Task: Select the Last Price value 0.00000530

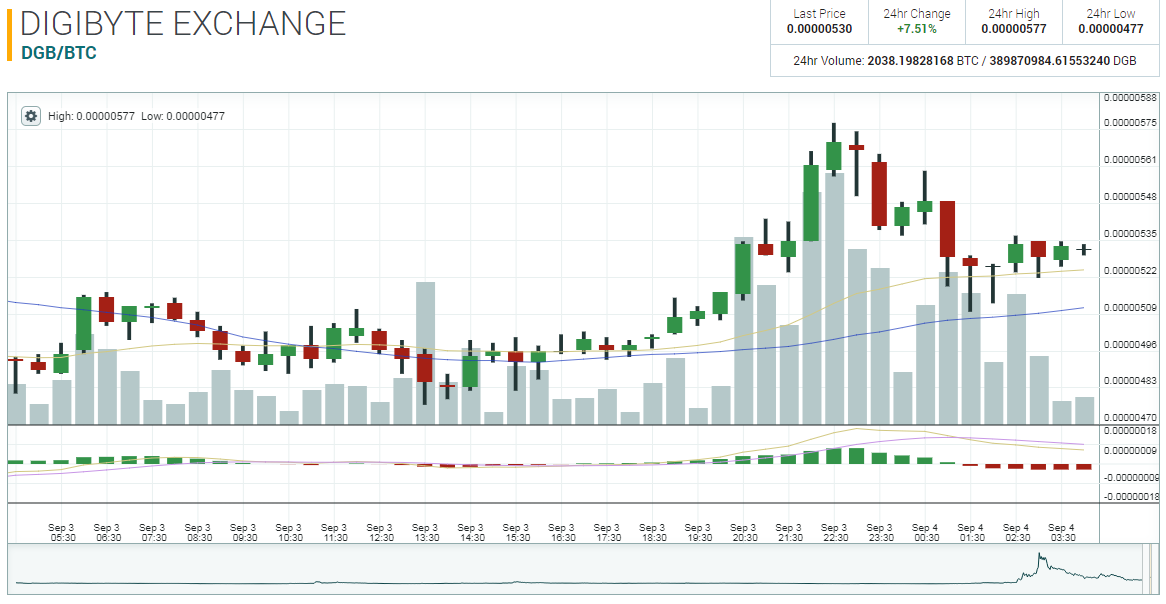Action: (819, 30)
